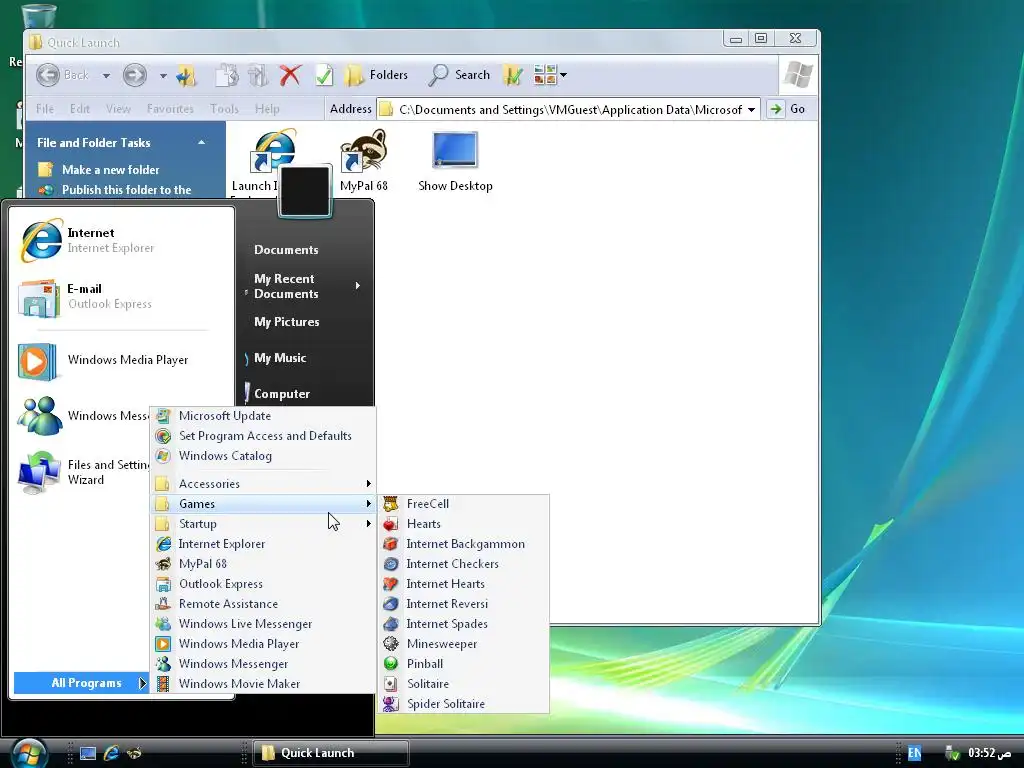Open Internet Checkers
The height and width of the screenshot is (768, 1024).
[x=464, y=564]
